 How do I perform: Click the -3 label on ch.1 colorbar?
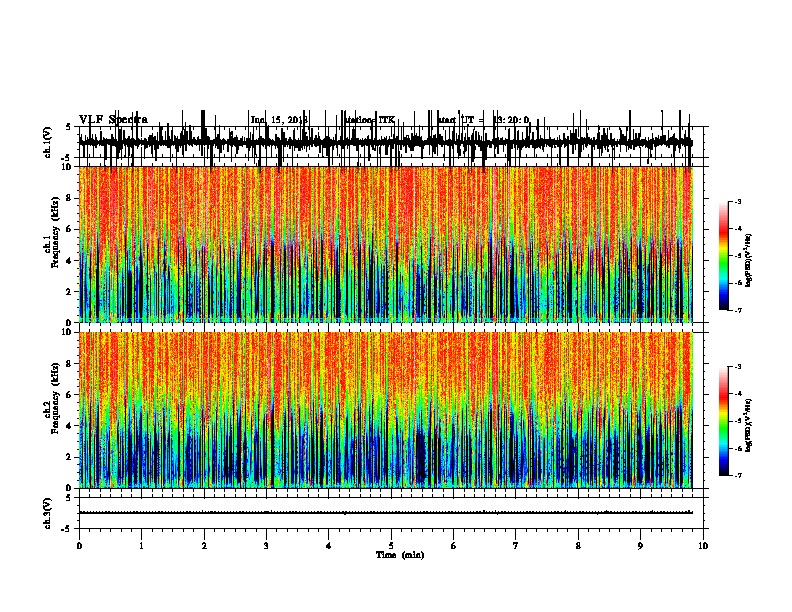click(x=737, y=201)
